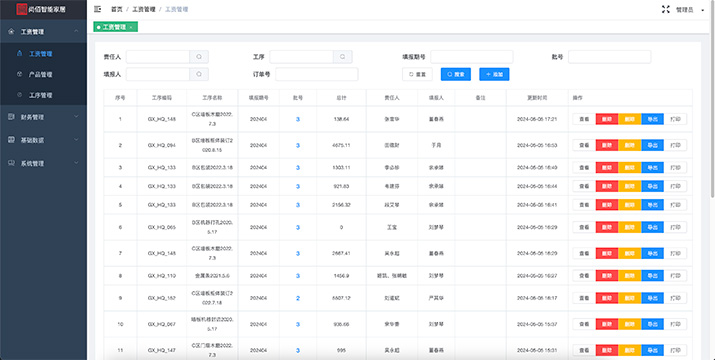The image size is (715, 360).
Task: Open the blue batch number 3 in row 6
Action: [x=298, y=227]
